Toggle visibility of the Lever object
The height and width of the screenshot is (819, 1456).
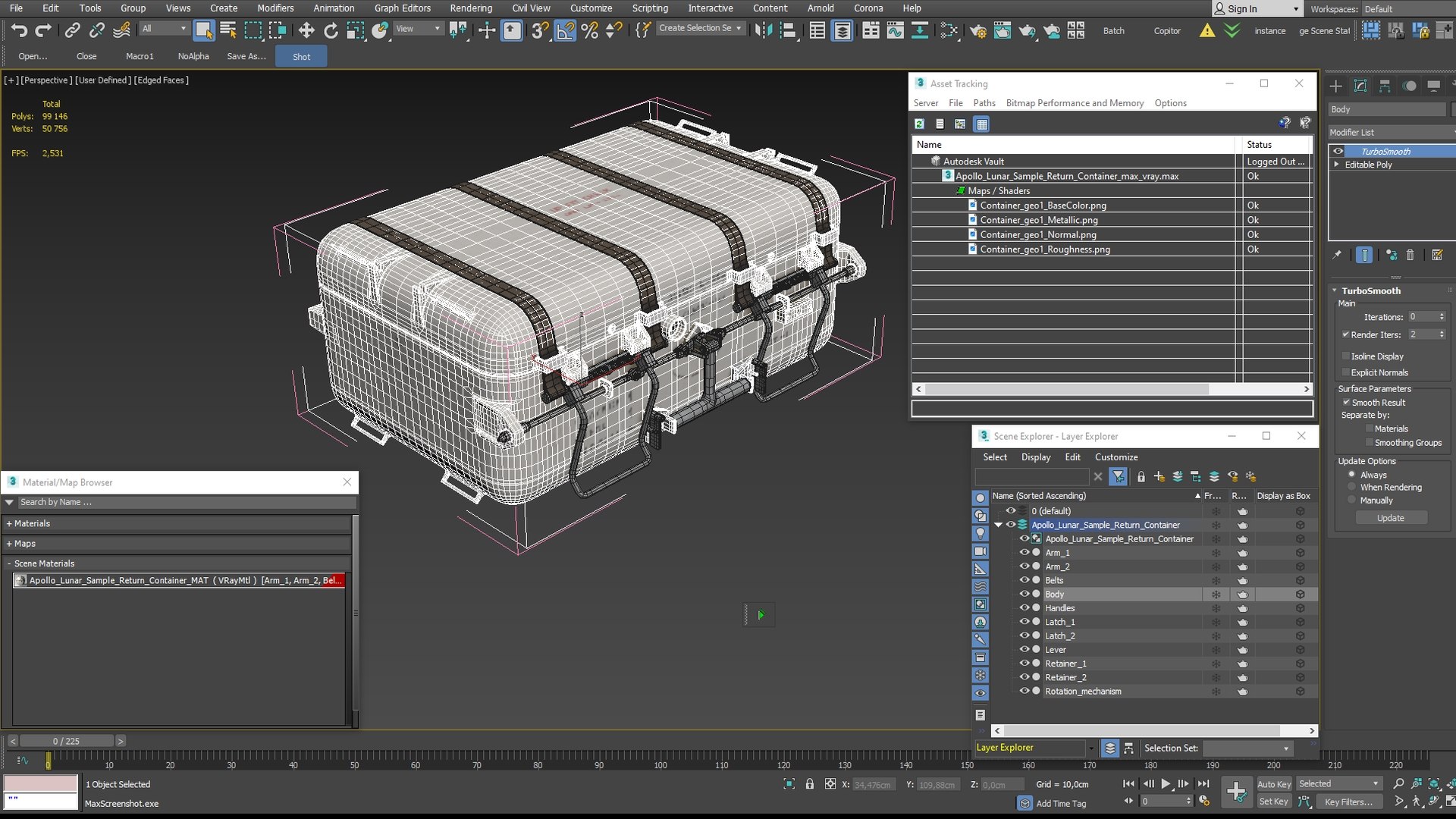point(1024,649)
